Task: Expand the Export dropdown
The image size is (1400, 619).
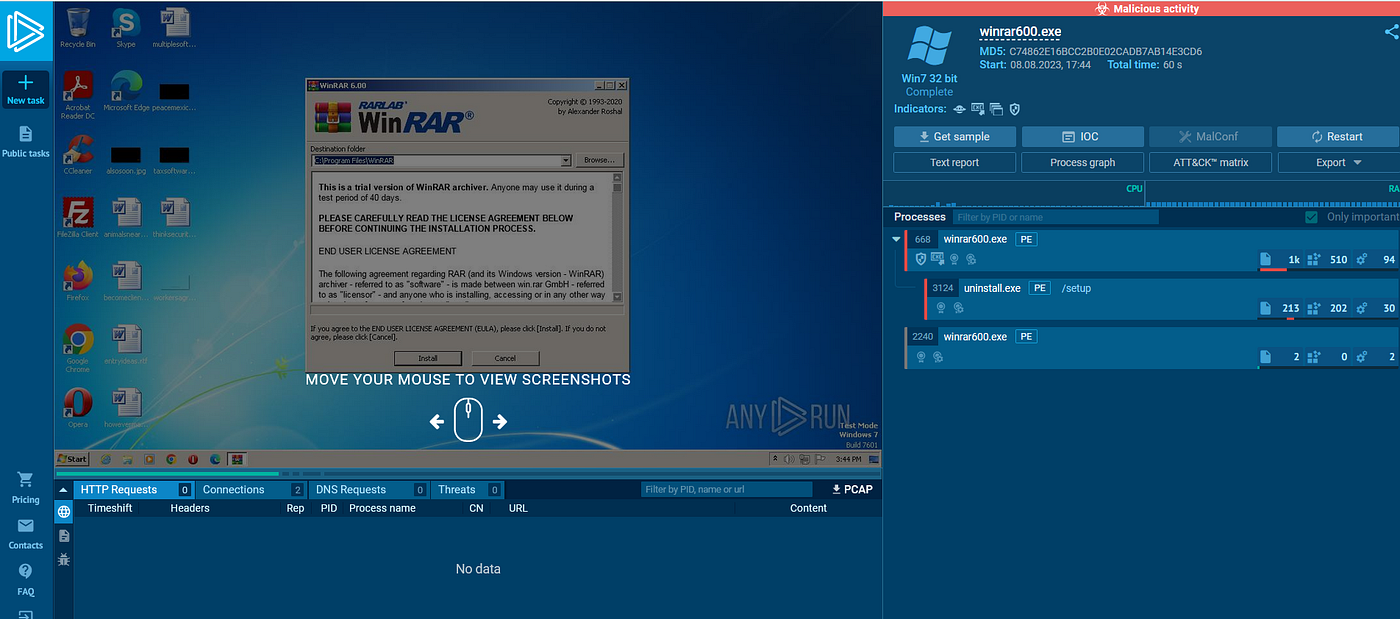Action: coord(1338,163)
